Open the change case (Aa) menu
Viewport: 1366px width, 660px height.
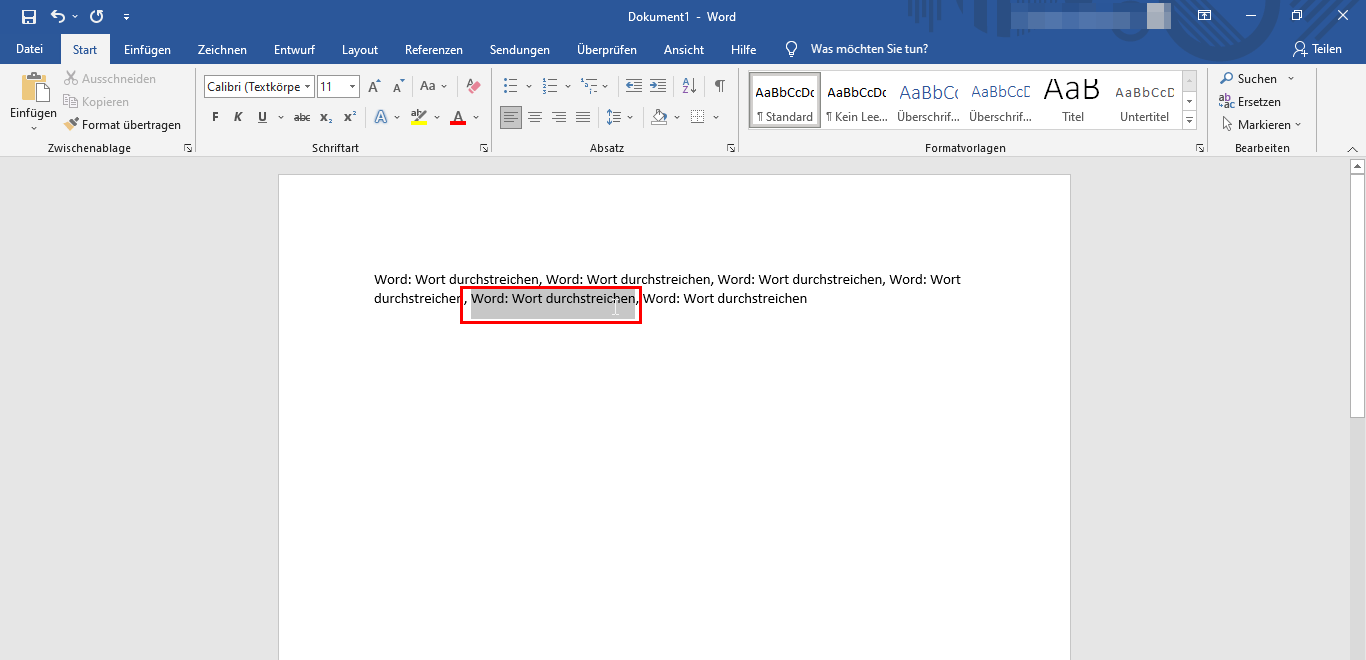[x=433, y=87]
